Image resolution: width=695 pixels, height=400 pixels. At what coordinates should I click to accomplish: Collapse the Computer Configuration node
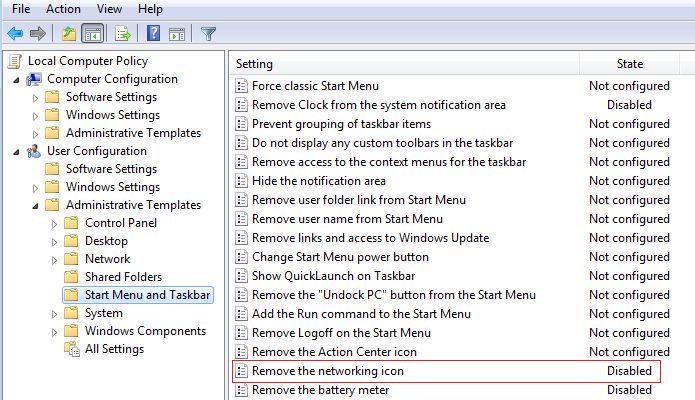point(18,80)
